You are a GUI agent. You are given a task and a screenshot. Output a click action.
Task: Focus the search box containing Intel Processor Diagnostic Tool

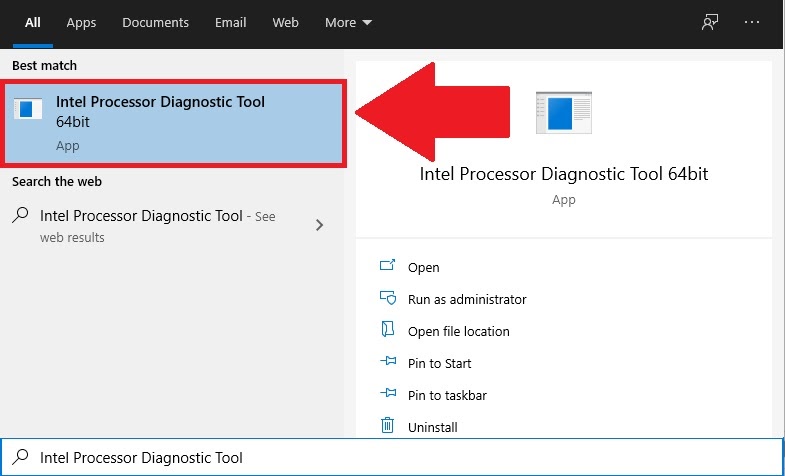tap(392, 457)
